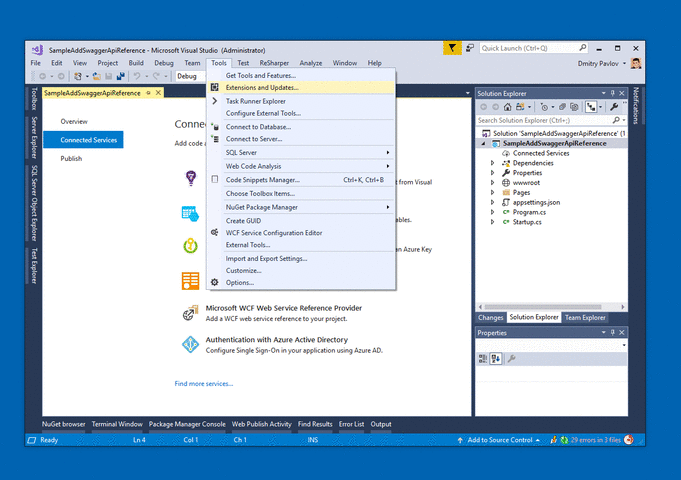The width and height of the screenshot is (681, 480).
Task: Click the Categorized icon in Properties panel
Action: [483, 358]
